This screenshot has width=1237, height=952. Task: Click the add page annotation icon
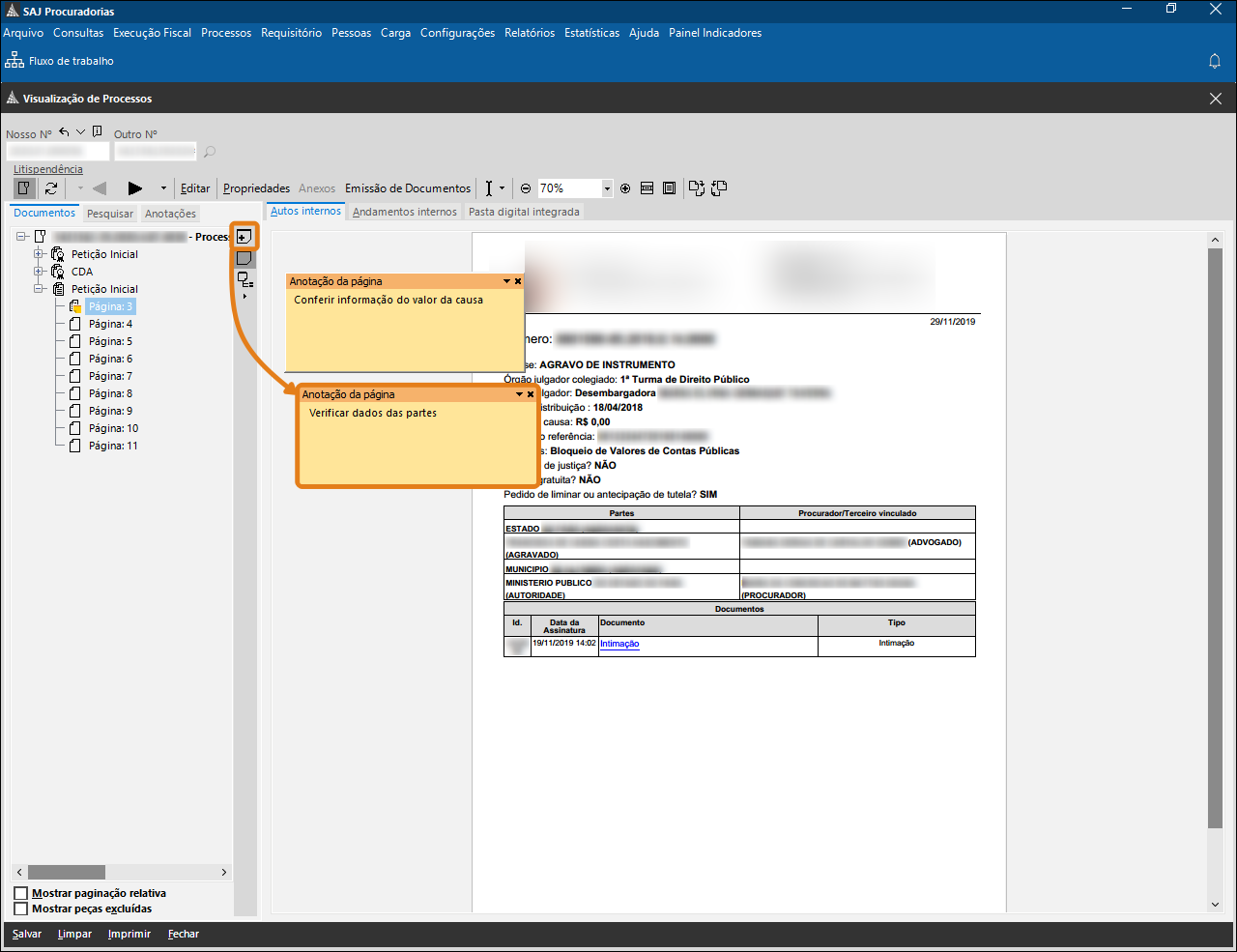(x=245, y=237)
